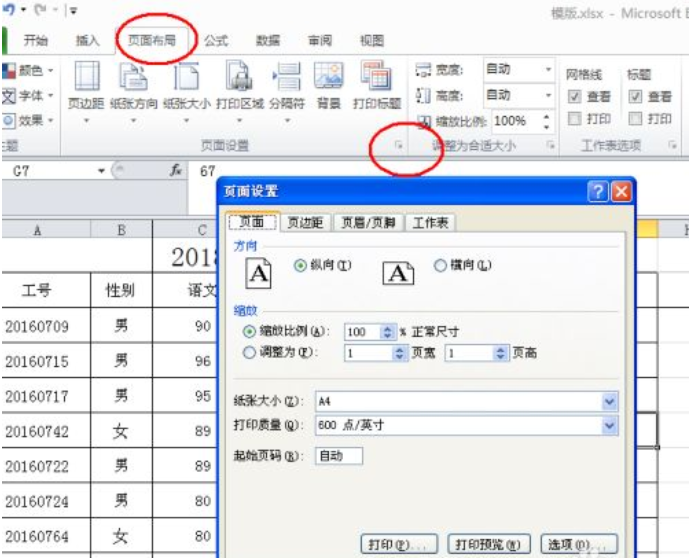Open the 打印区域 print area tool
Viewport: 700px width, 558px height.
point(240,92)
